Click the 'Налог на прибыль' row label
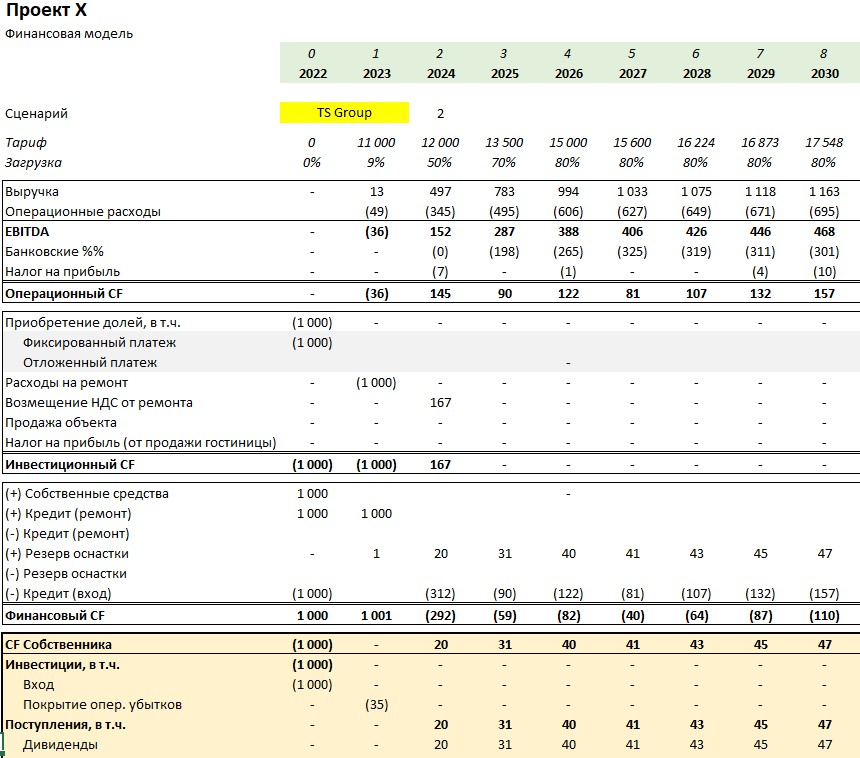 [63, 271]
